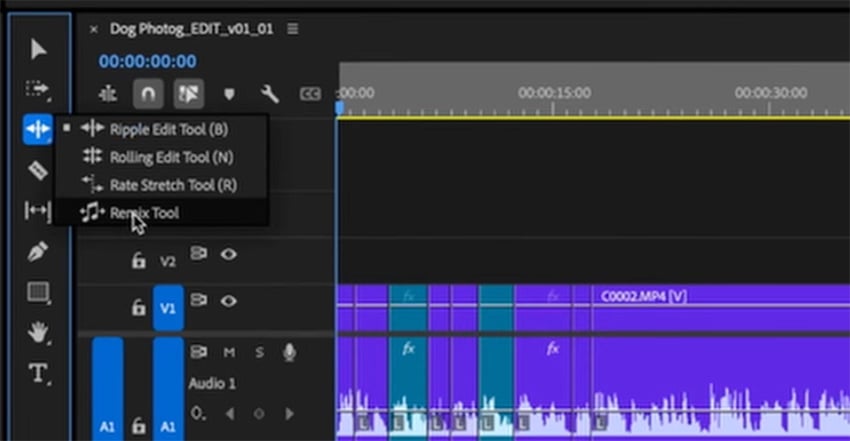The image size is (850, 441).
Task: Toggle lock on Audio 1 track
Action: click(139, 426)
